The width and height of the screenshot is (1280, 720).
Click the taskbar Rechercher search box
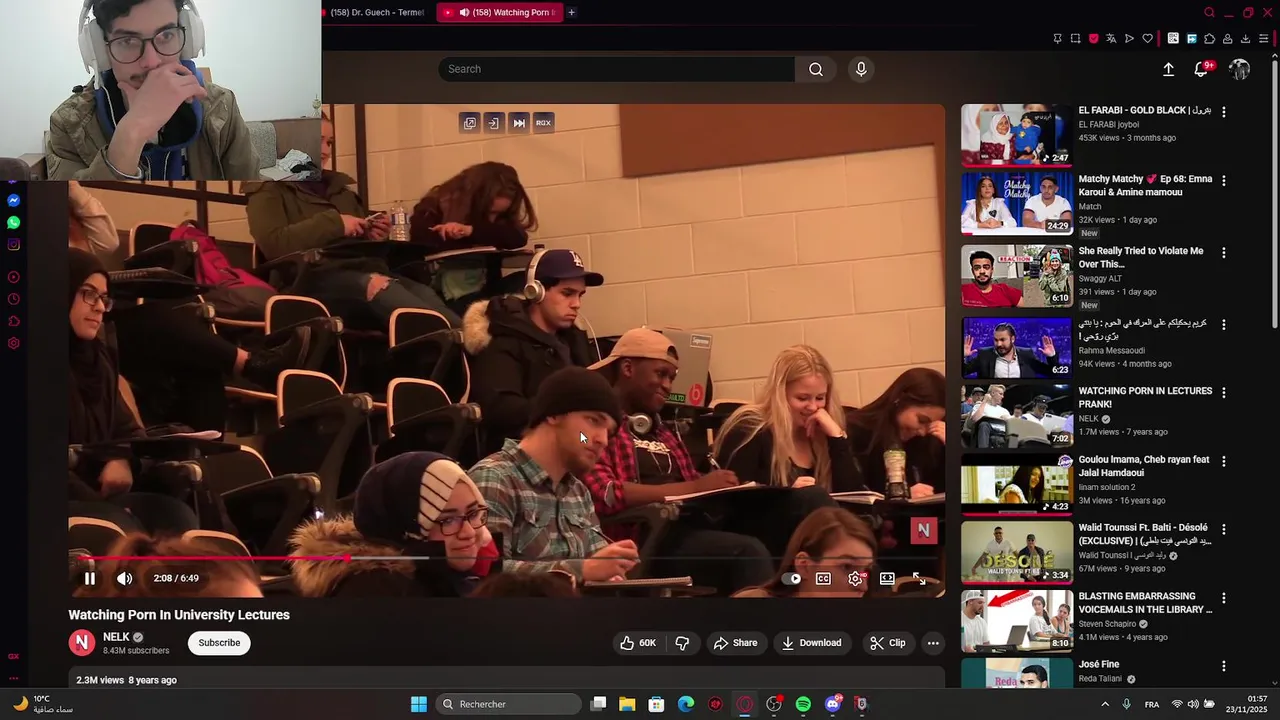tap(509, 704)
